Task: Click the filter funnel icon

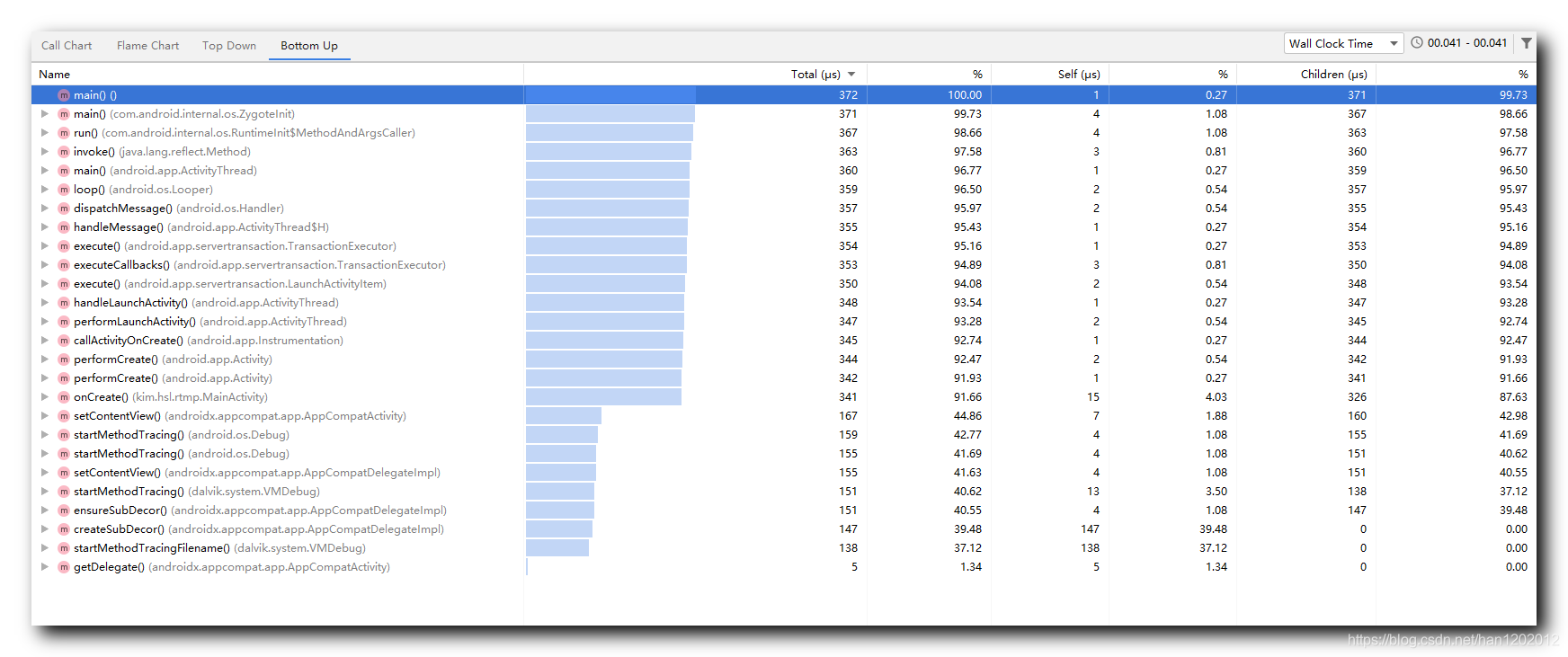Action: (x=1527, y=43)
